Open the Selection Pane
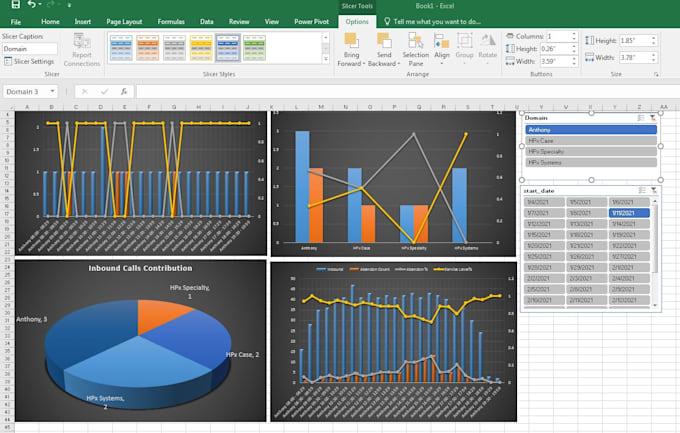Viewport: 680px width, 433px height. click(415, 50)
